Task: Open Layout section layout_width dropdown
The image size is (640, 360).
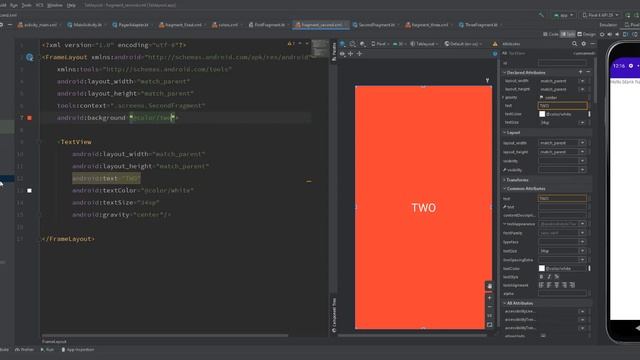Action: pyautogui.click(x=582, y=143)
